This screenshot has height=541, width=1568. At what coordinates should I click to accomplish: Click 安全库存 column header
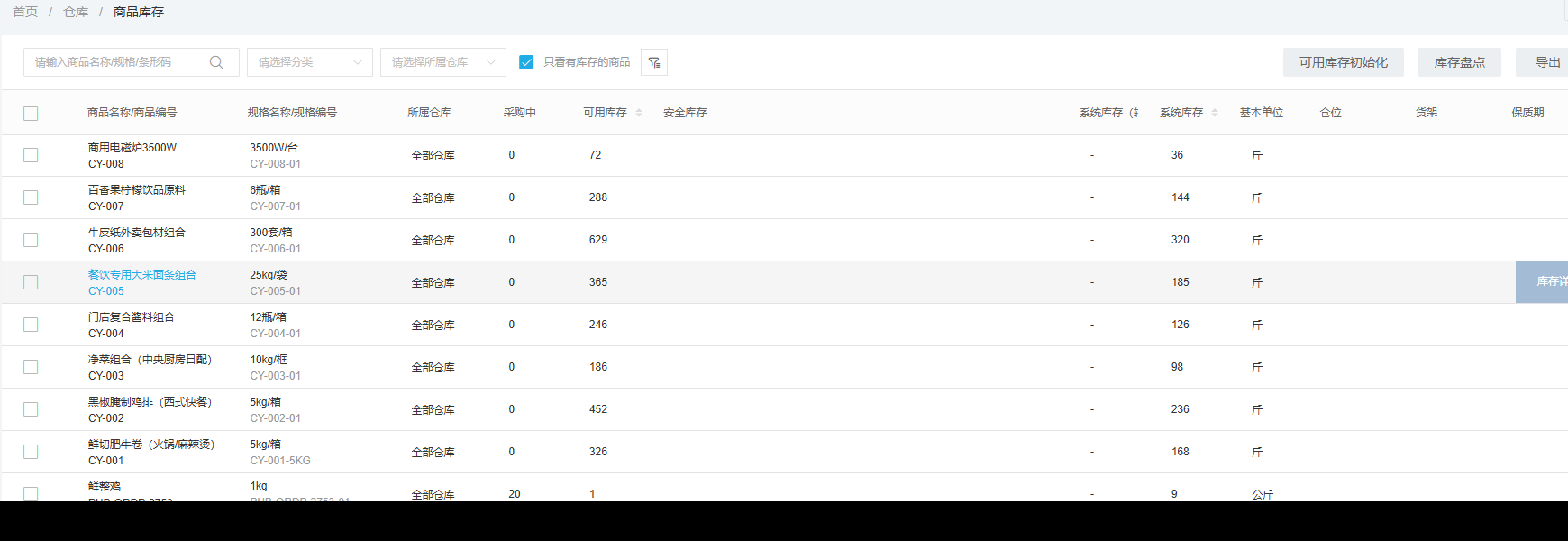coord(685,113)
